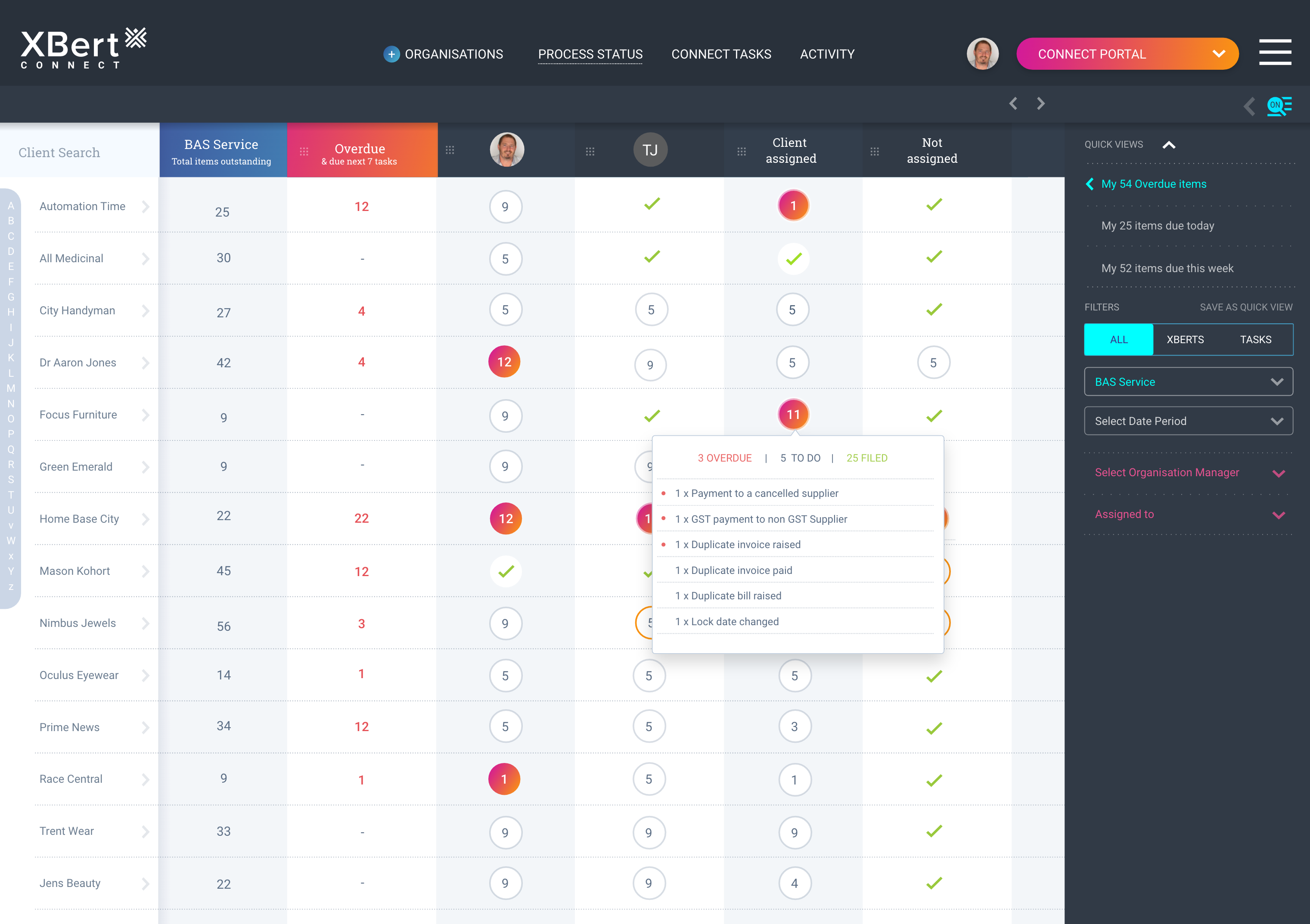Click the user profile photo in header
The image size is (1310, 924).
pos(982,54)
